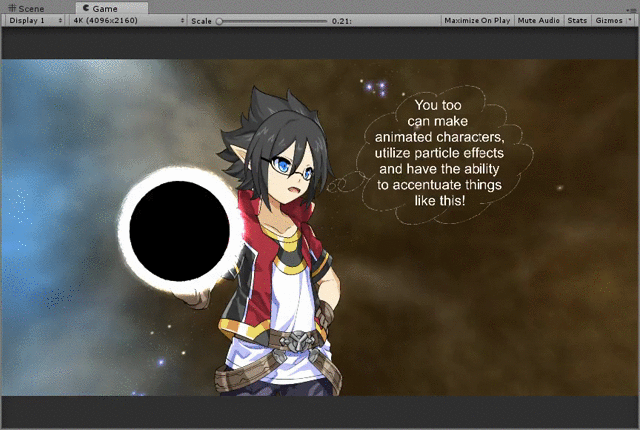Open the Gizmos dropdown arrow
This screenshot has height=430, width=640.
click(x=630, y=20)
